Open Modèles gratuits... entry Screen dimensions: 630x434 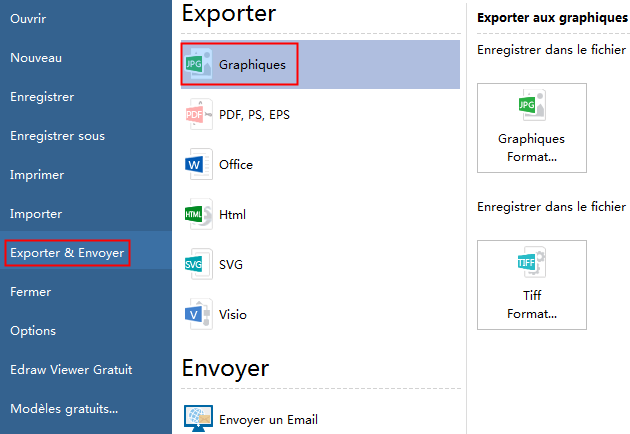64,409
